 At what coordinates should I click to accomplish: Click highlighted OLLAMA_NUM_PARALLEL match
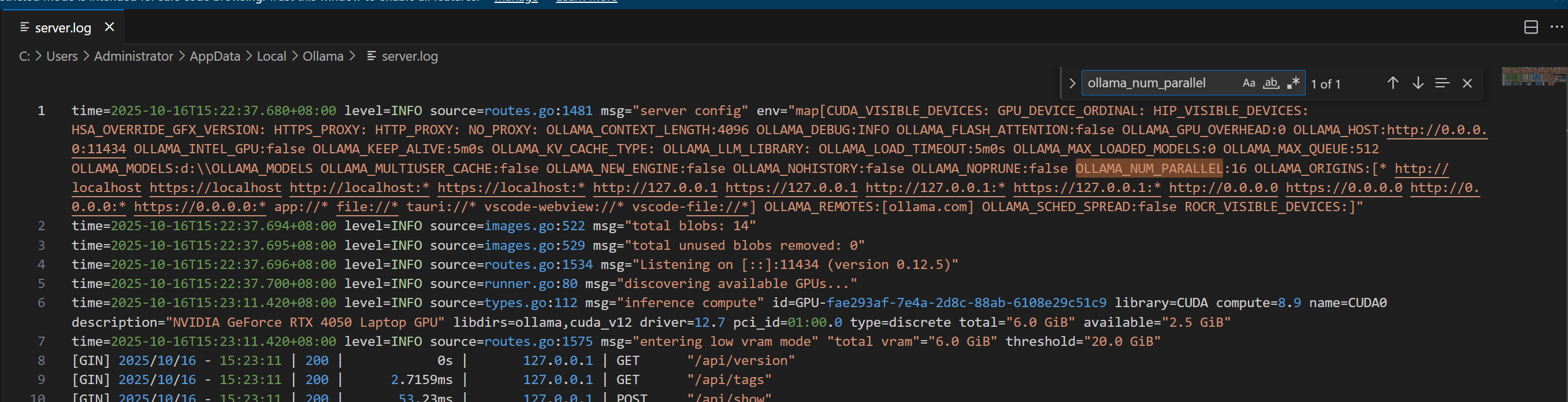point(1149,168)
